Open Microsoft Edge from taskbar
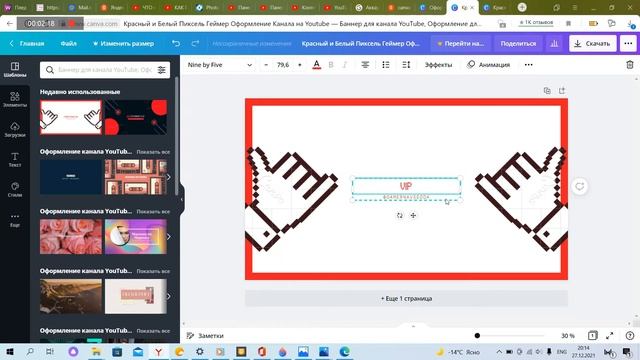This screenshot has height=360, width=640. 344,351
